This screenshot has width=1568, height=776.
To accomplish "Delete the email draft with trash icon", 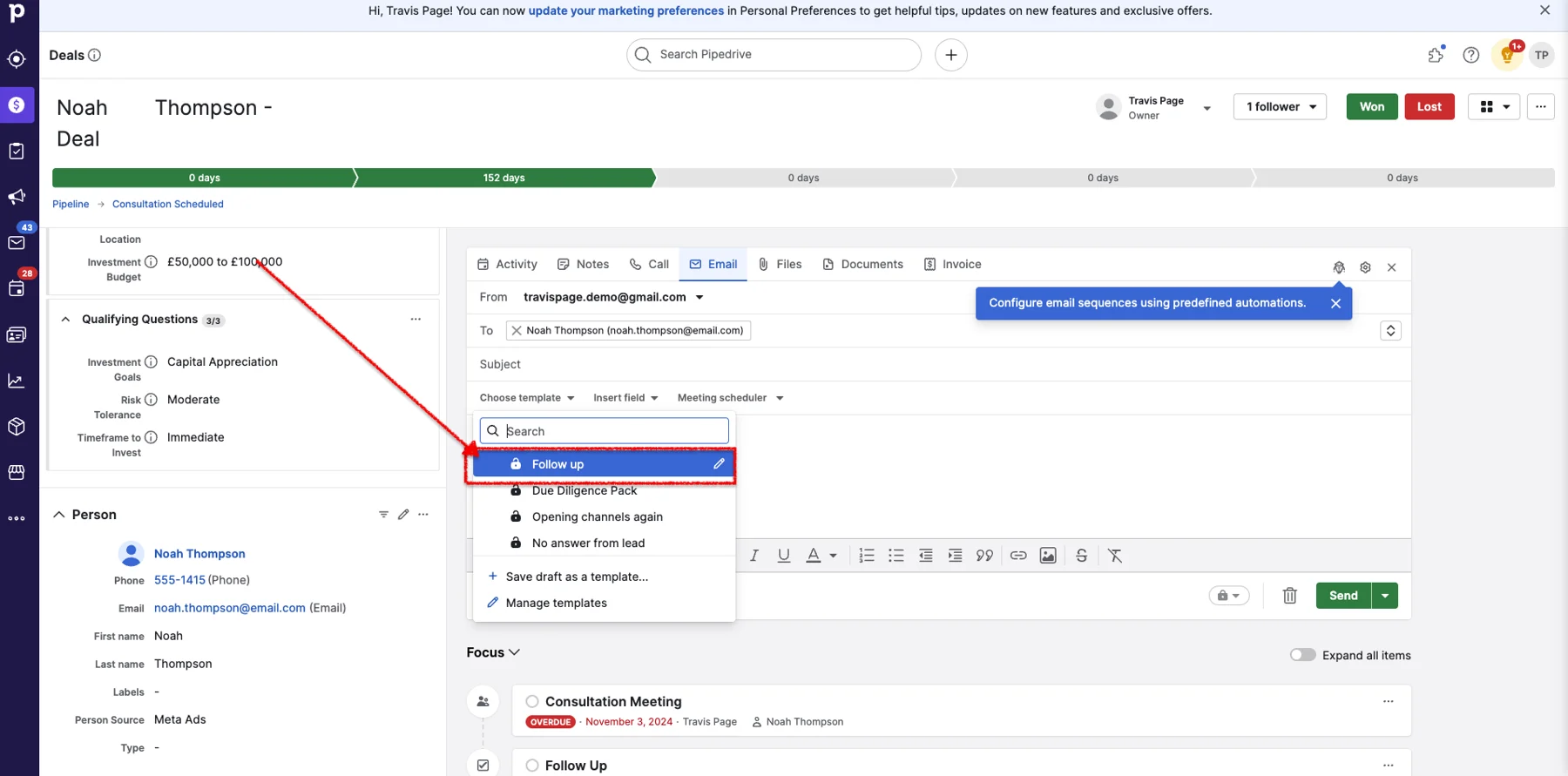I will [x=1290, y=596].
